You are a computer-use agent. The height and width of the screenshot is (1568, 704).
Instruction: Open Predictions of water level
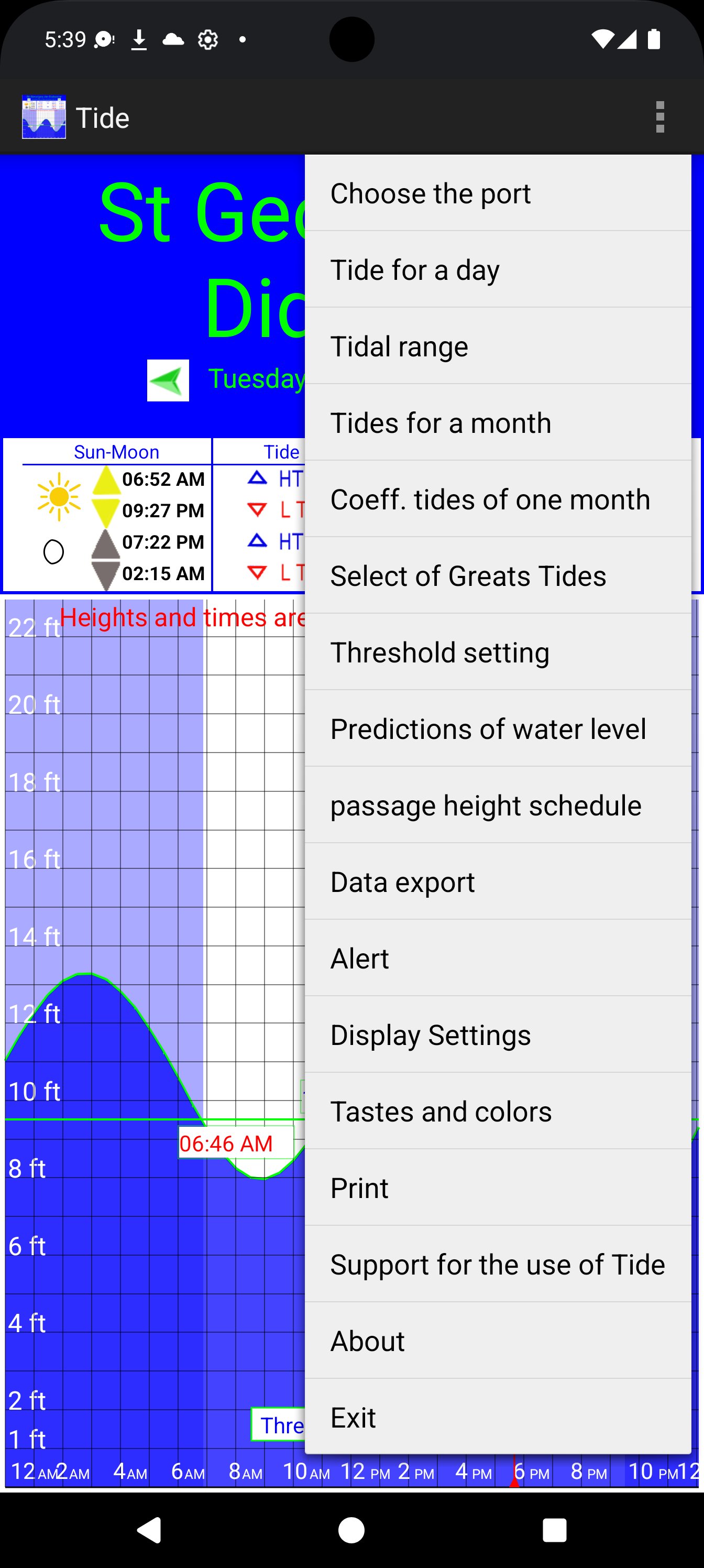point(498,728)
